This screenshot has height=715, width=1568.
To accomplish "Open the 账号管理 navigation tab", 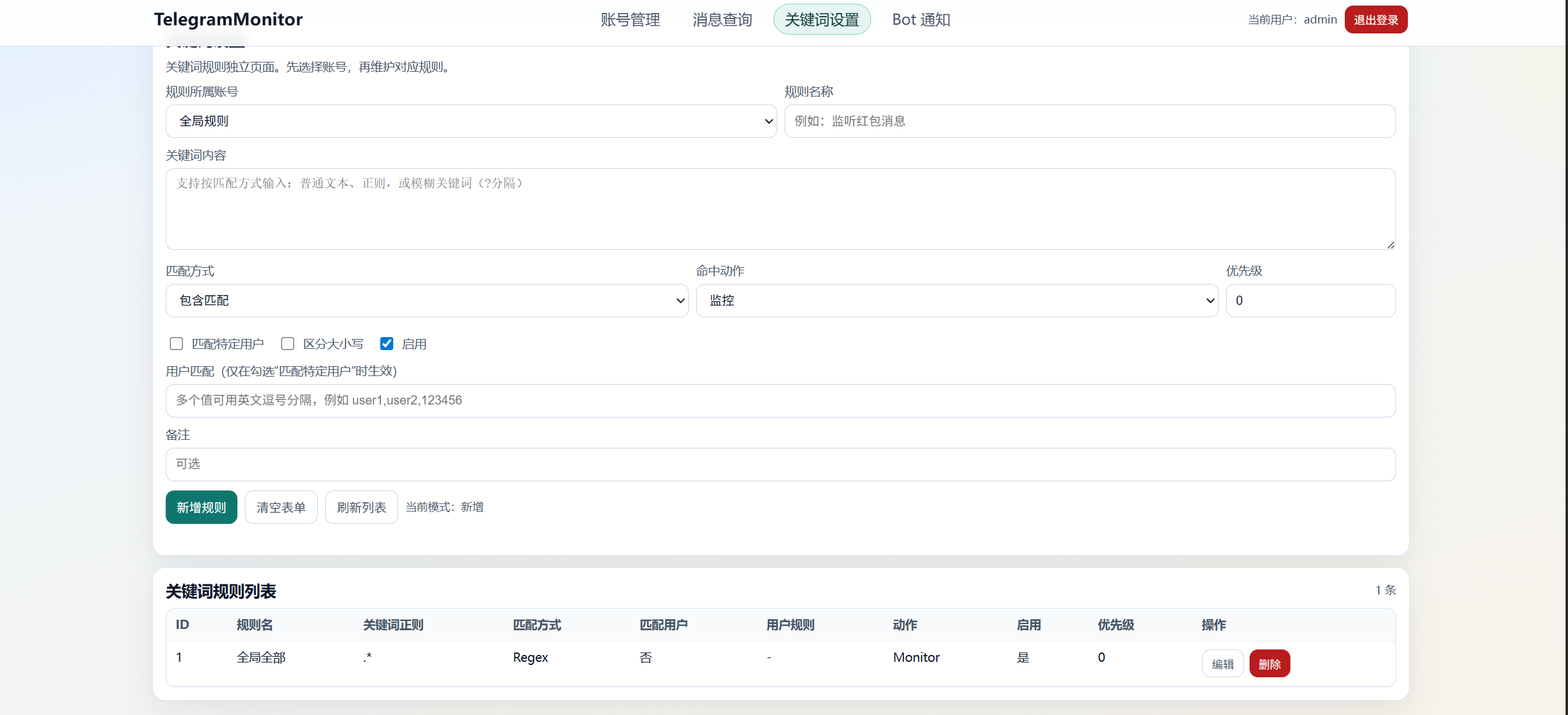I will coord(630,20).
